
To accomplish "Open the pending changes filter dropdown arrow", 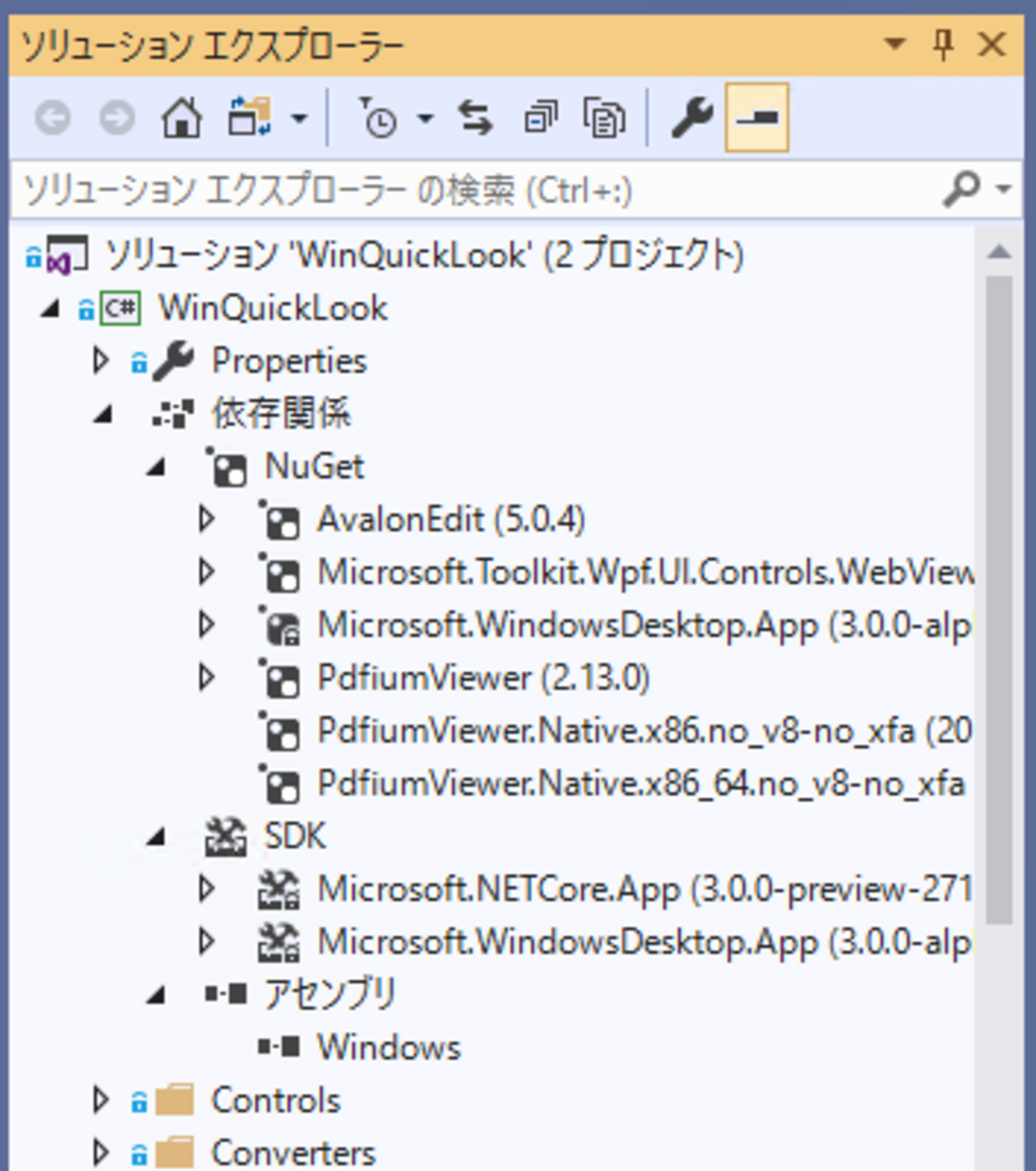I will pyautogui.click(x=426, y=119).
